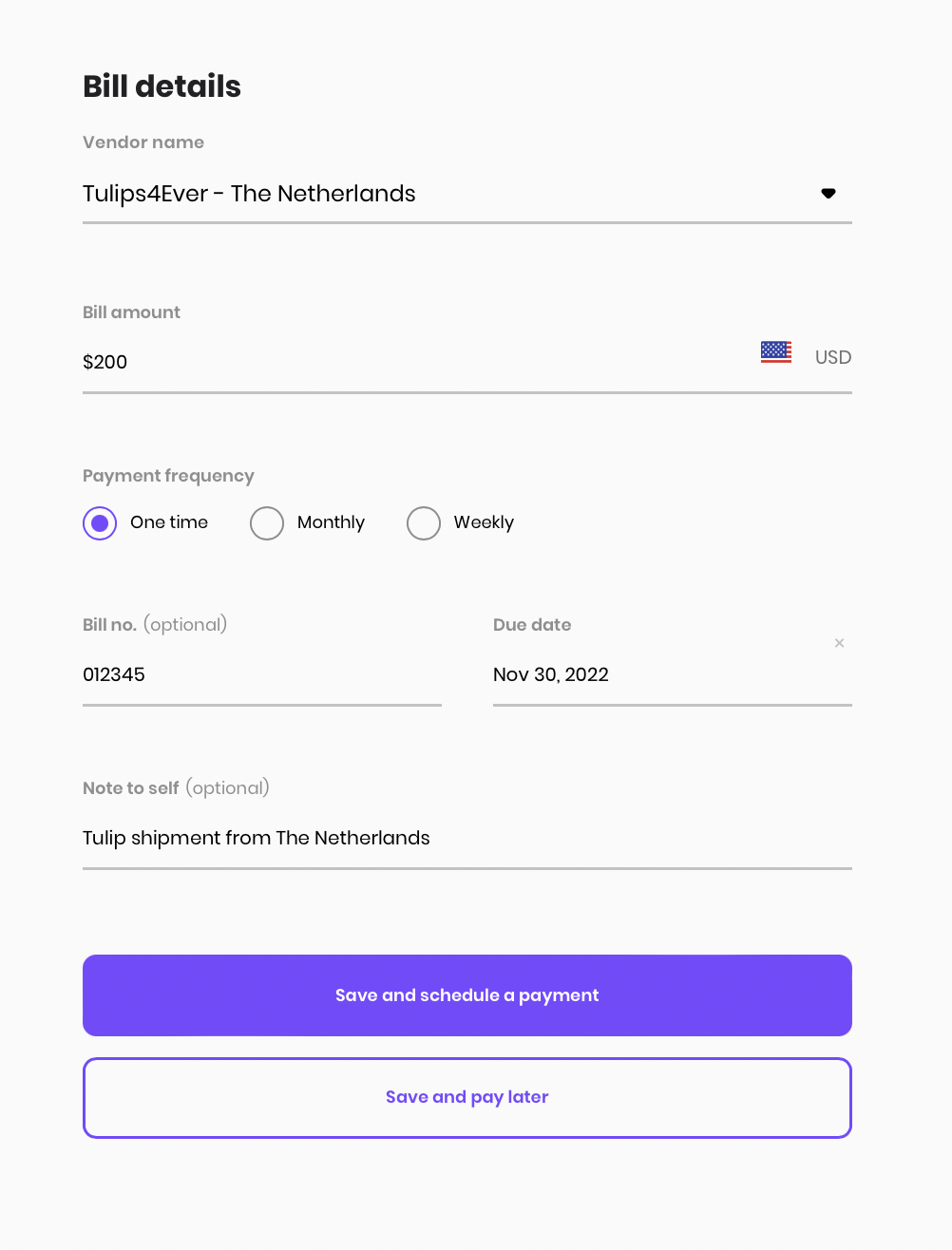Click Tulips4Ever - The Netherlands vendor field

coord(467,194)
